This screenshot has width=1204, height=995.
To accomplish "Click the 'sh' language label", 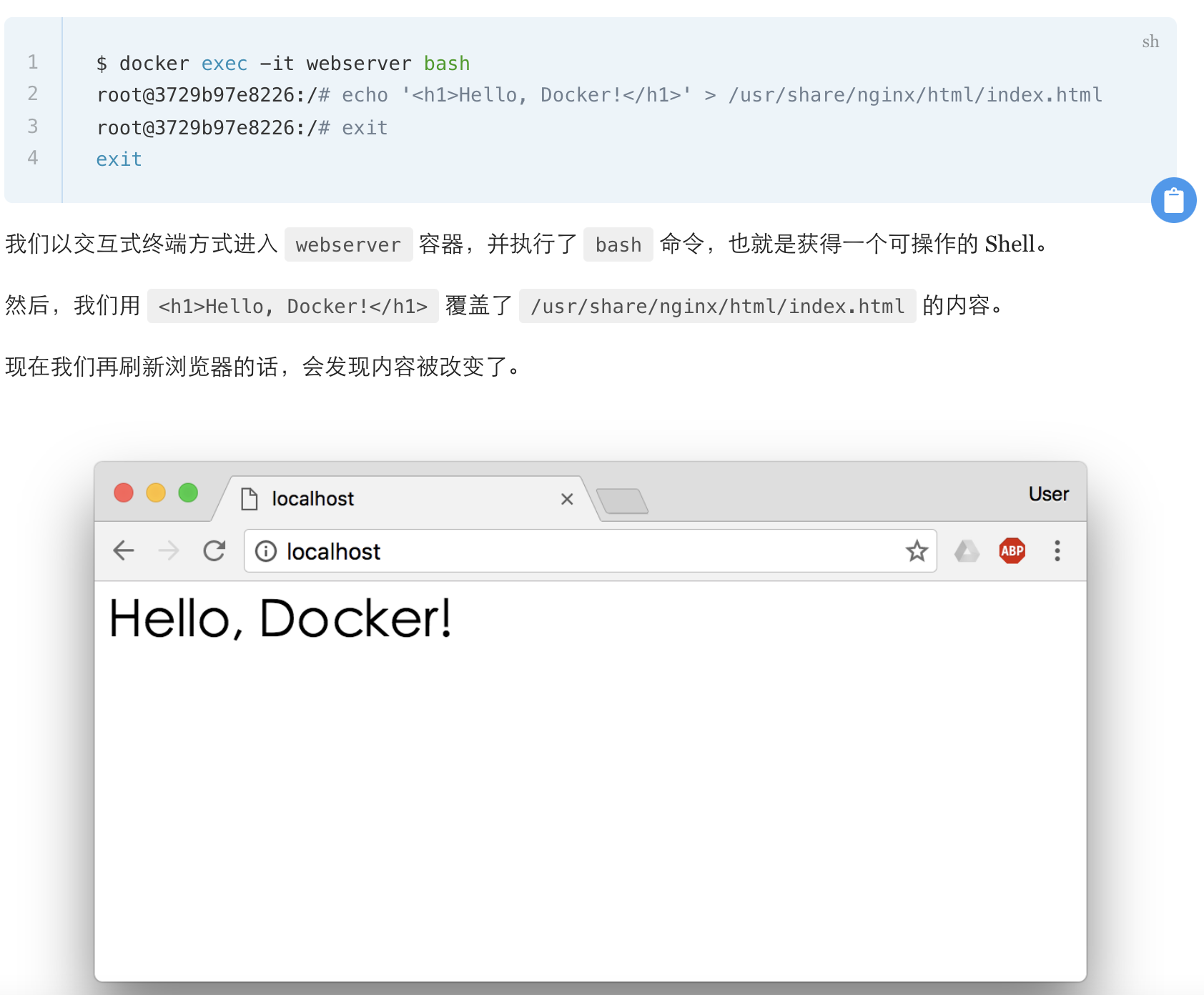I will (x=1150, y=41).
